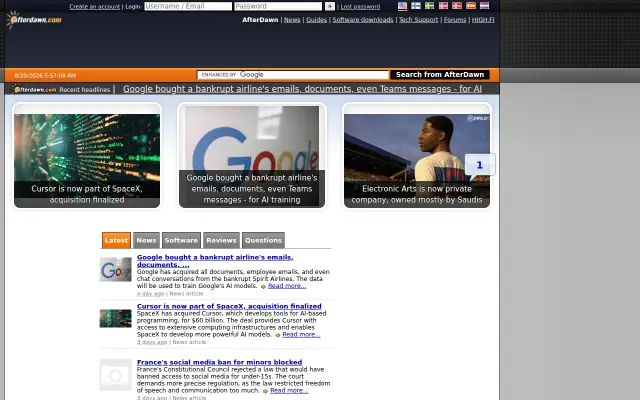This screenshot has height=400, width=640.
Task: Click Read more for France article
Action: click(289, 391)
